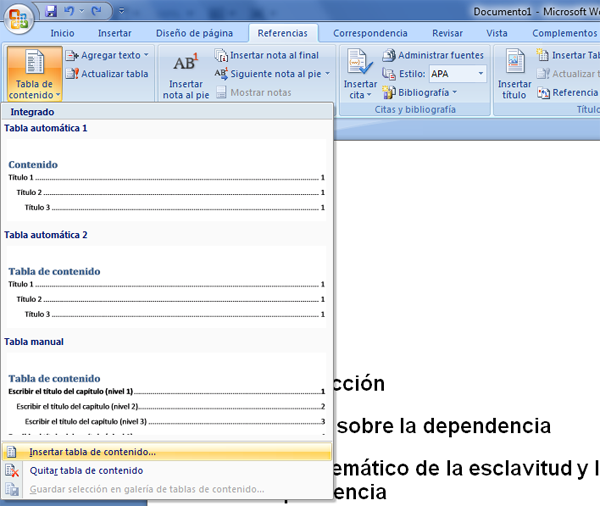
Task: Open Siguiente nota al pie dropdown arrow
Action: 328,74
